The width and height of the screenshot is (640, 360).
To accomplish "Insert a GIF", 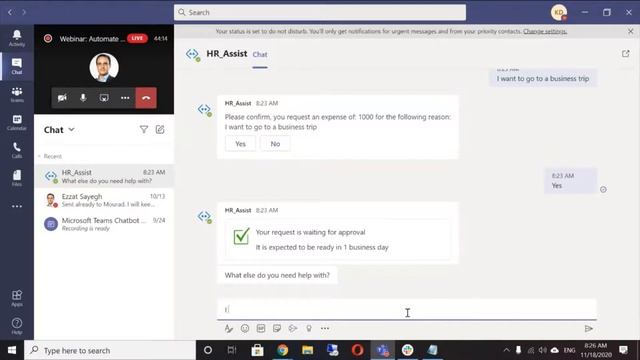I will [x=261, y=329].
